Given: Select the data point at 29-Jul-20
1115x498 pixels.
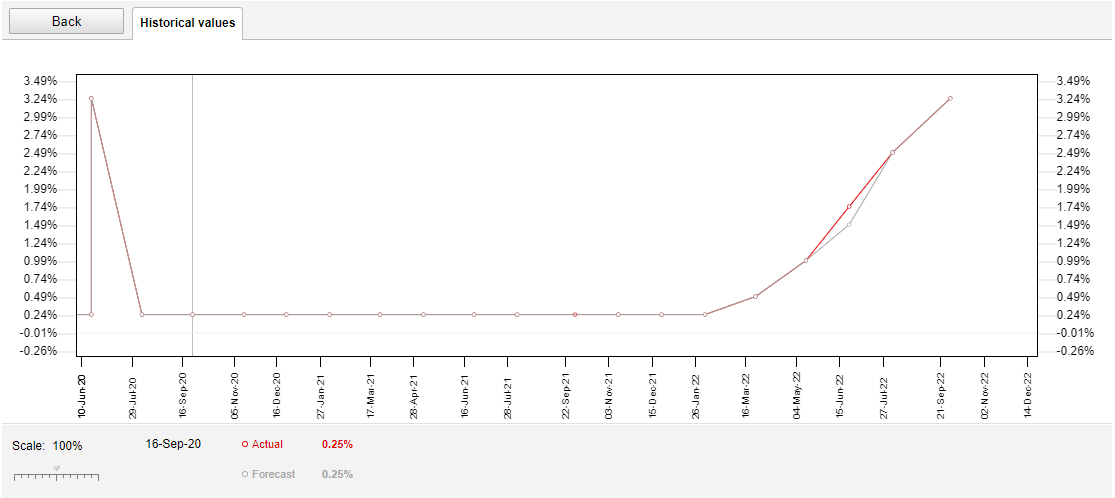Looking at the screenshot, I should (142, 314).
